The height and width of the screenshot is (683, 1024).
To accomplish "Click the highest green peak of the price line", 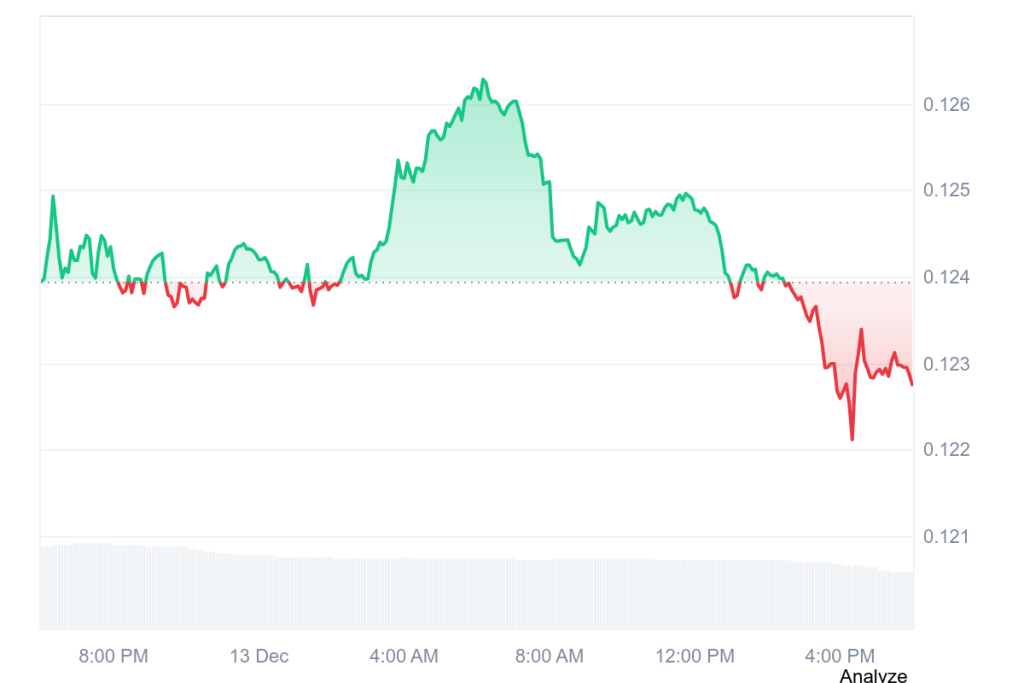I will coord(483,79).
